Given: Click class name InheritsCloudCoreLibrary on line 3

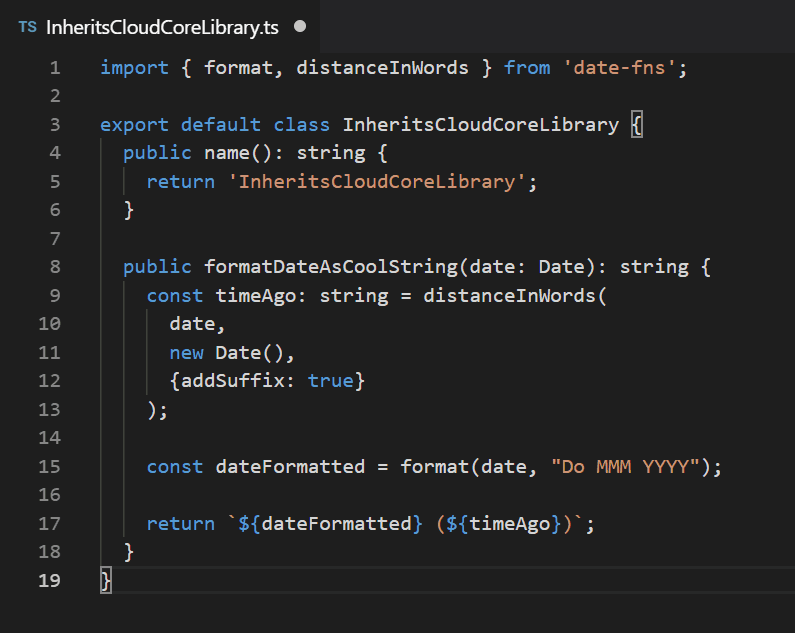Looking at the screenshot, I should (481, 125).
